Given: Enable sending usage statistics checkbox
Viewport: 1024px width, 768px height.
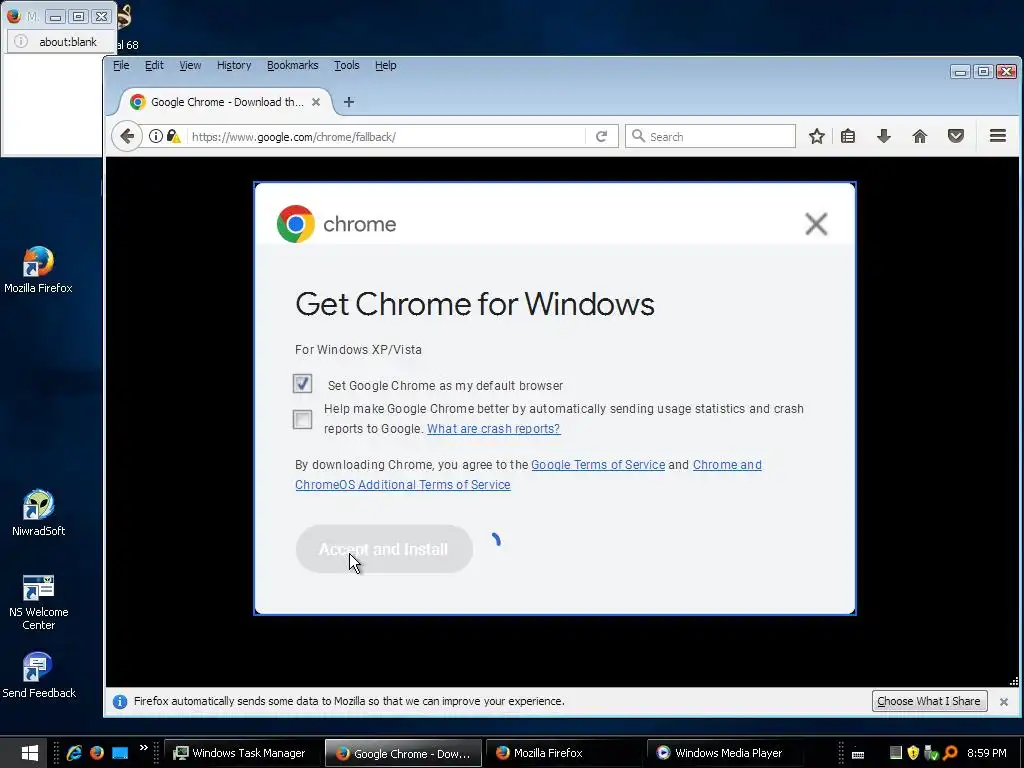Looking at the screenshot, I should click(302, 419).
